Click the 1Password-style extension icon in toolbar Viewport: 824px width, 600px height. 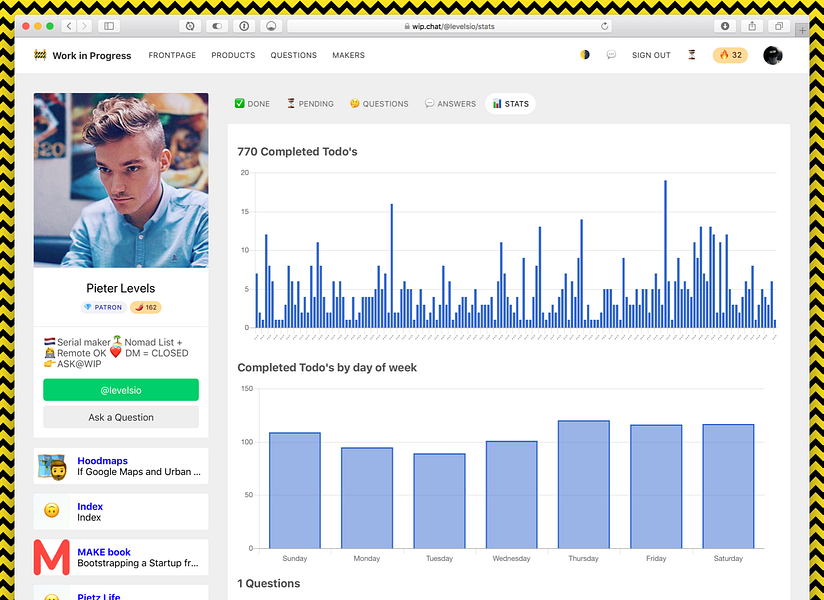[x=244, y=26]
